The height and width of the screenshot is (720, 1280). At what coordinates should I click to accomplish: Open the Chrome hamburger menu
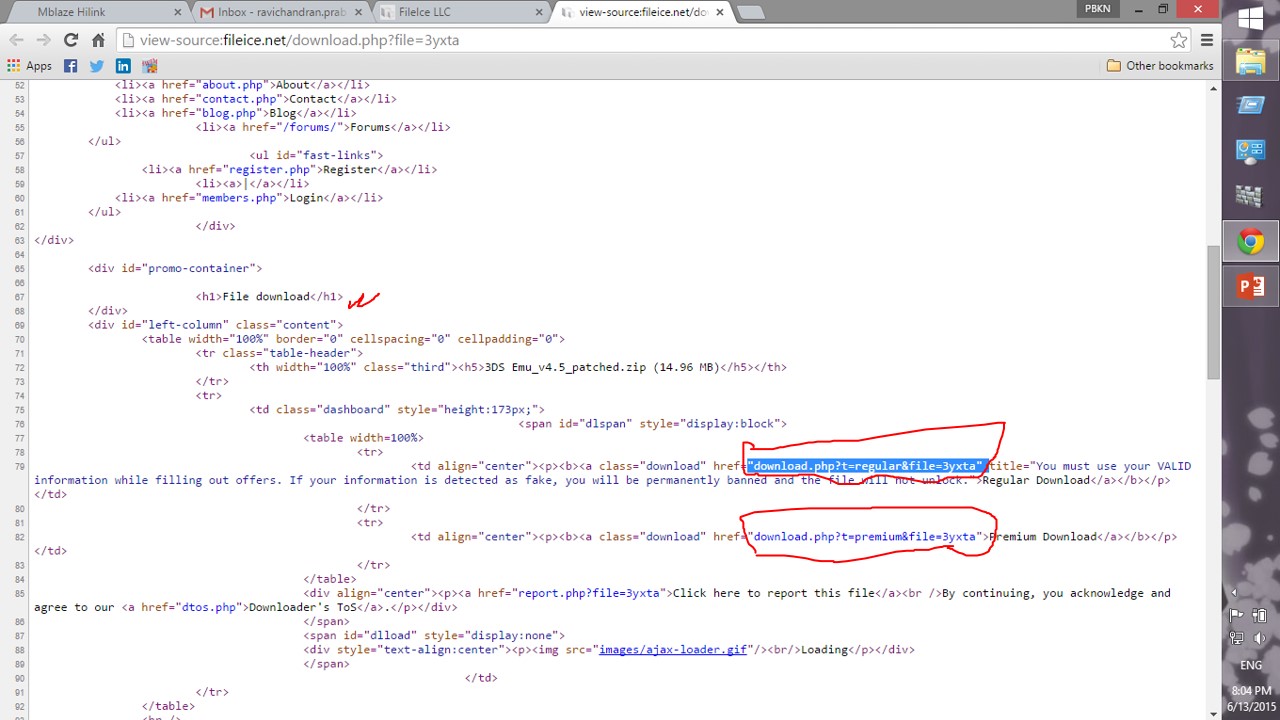(1207, 40)
